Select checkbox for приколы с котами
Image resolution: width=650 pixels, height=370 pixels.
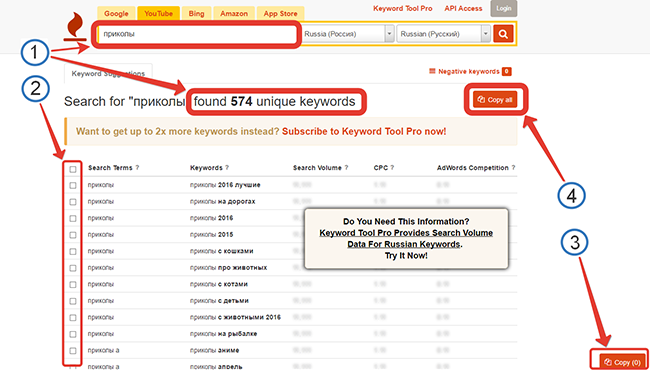[x=73, y=285]
